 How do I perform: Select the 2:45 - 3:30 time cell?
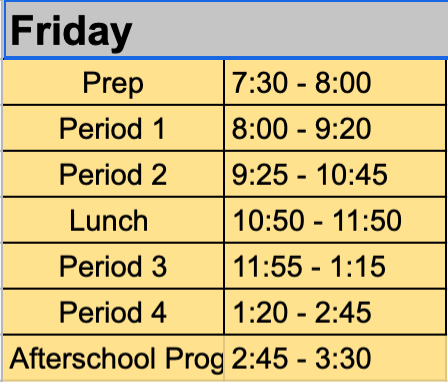click(335, 359)
